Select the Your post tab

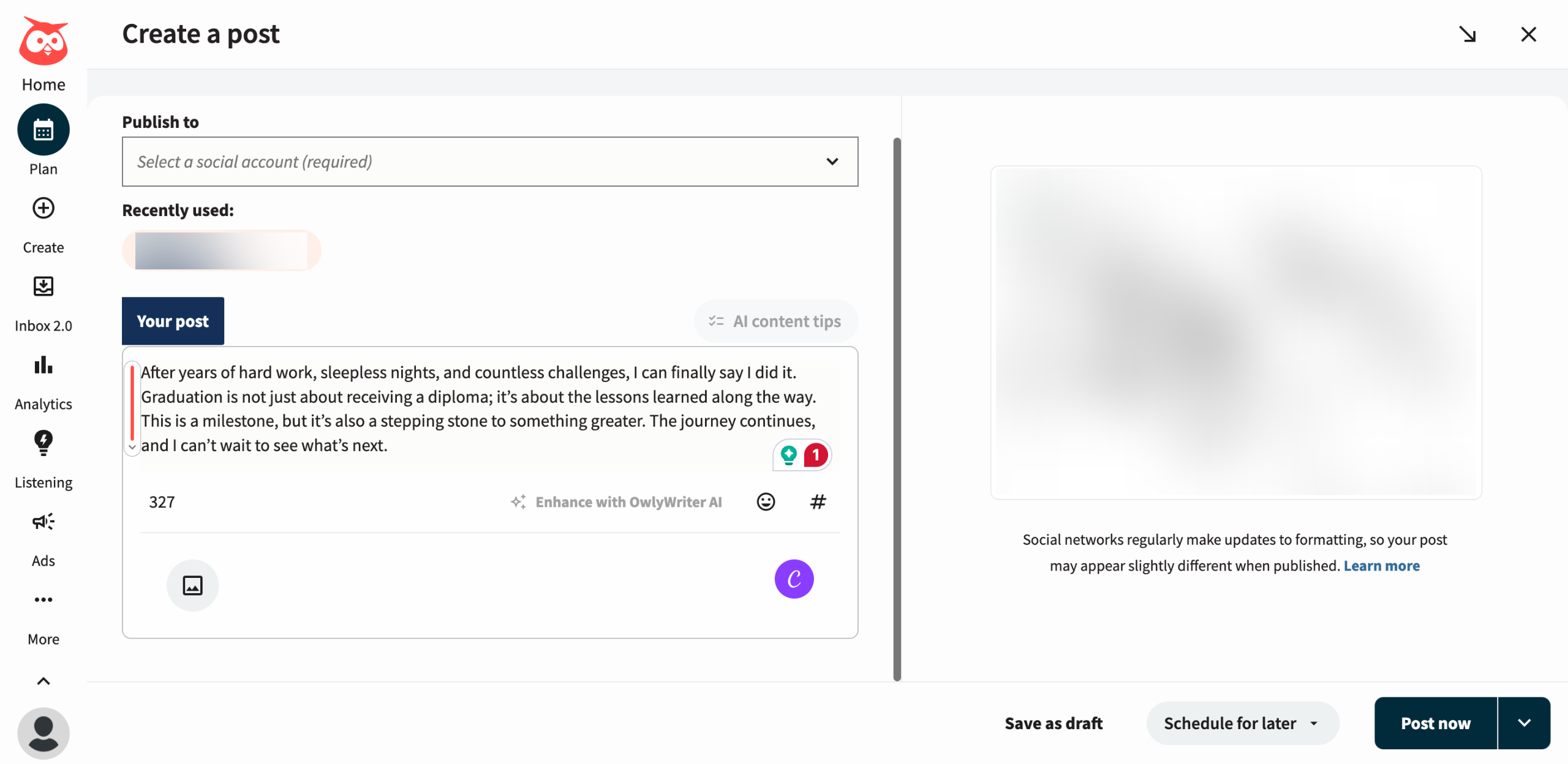pos(173,321)
